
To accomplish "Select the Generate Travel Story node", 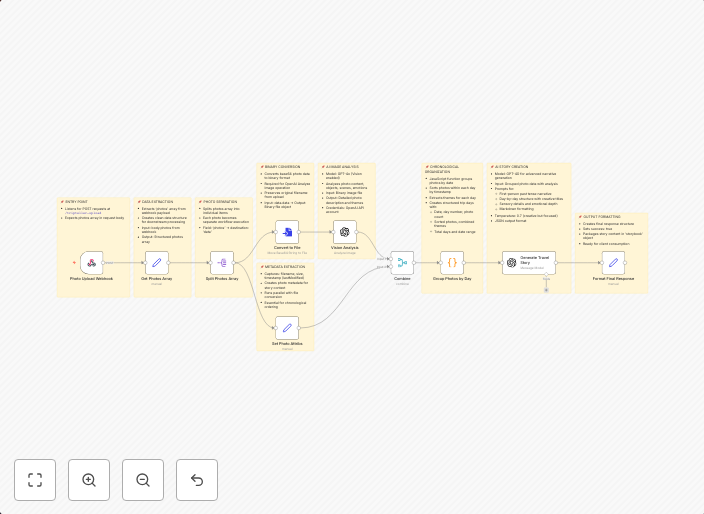I will click(529, 263).
